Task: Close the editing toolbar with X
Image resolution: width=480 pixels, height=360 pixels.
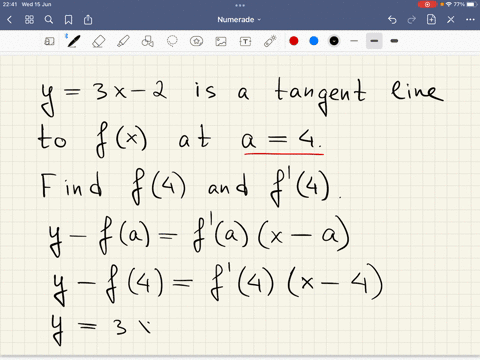Action: pyautogui.click(x=451, y=20)
